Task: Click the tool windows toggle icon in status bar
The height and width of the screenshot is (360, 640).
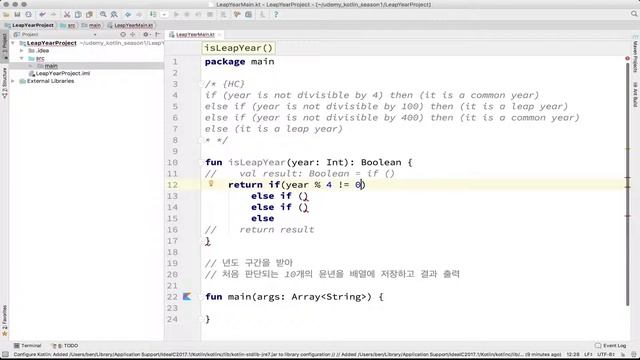Action: tap(4, 354)
